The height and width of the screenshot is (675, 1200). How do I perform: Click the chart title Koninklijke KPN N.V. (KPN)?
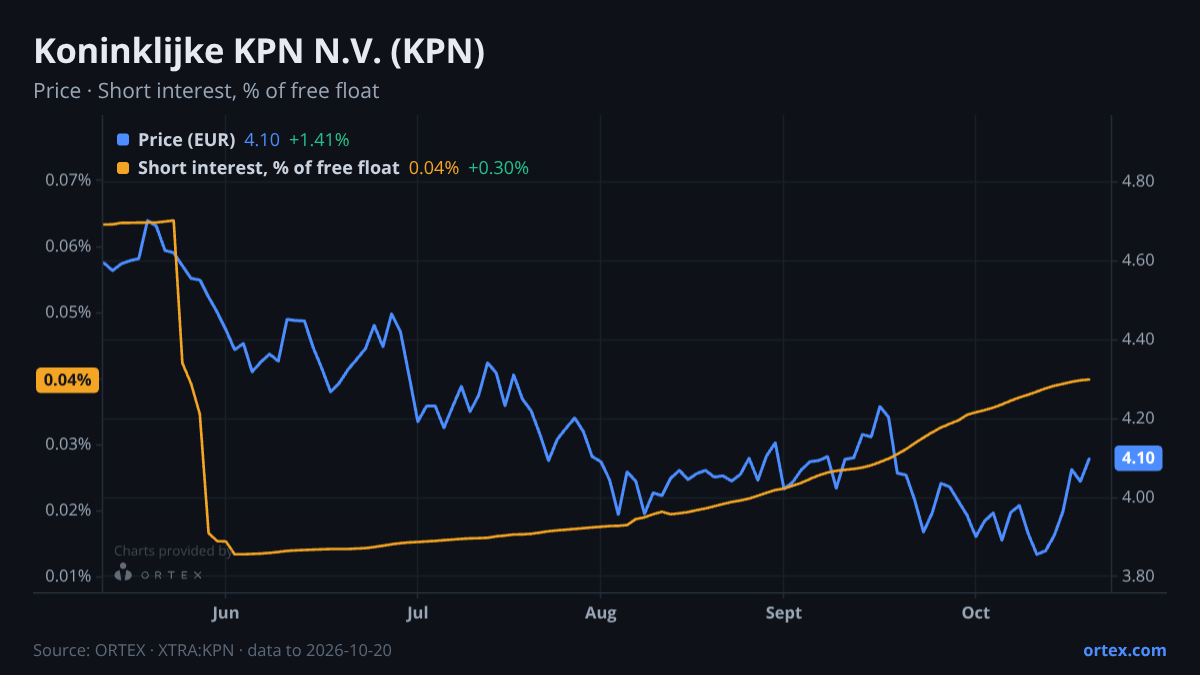point(259,52)
